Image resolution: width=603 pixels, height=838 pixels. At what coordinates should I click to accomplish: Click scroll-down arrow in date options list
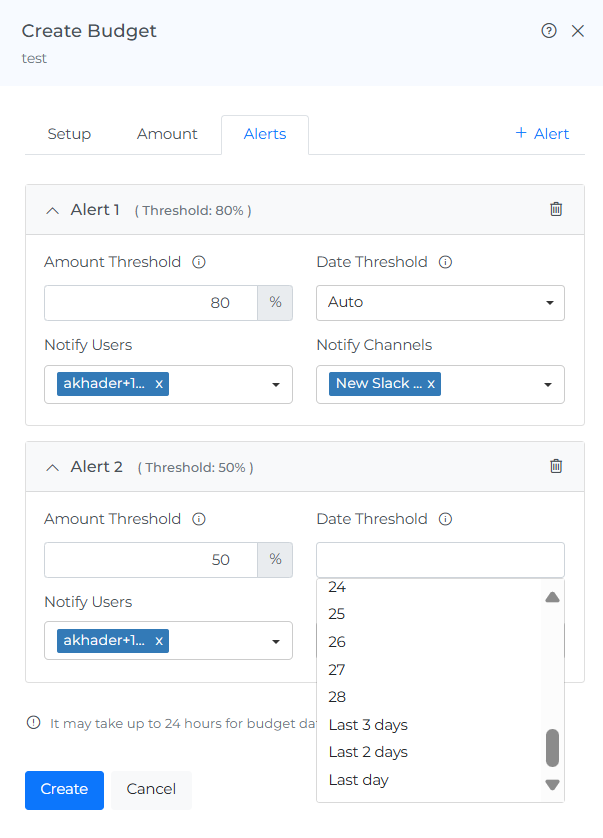coord(552,785)
